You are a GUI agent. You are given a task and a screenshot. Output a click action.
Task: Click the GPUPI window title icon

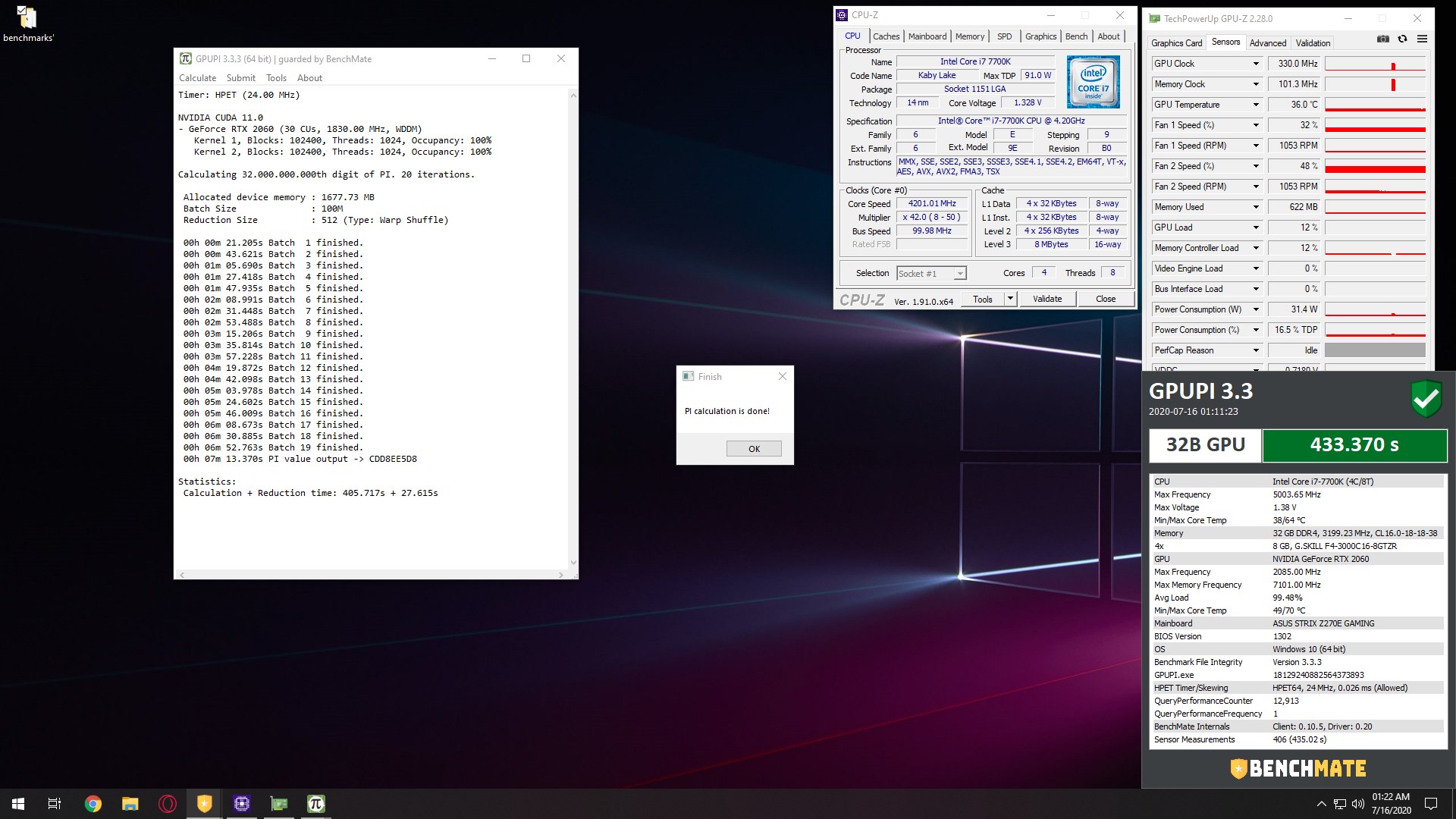pyautogui.click(x=185, y=58)
